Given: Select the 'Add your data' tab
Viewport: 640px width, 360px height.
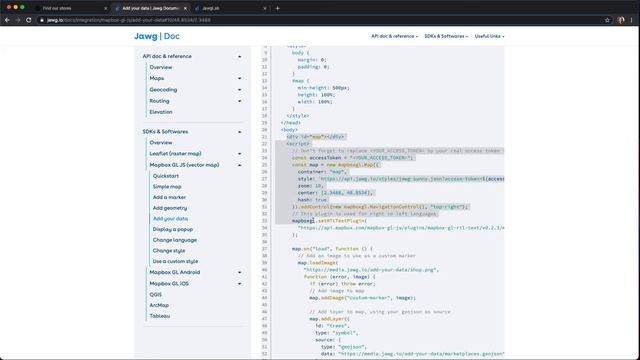Looking at the screenshot, I should 151,8.
